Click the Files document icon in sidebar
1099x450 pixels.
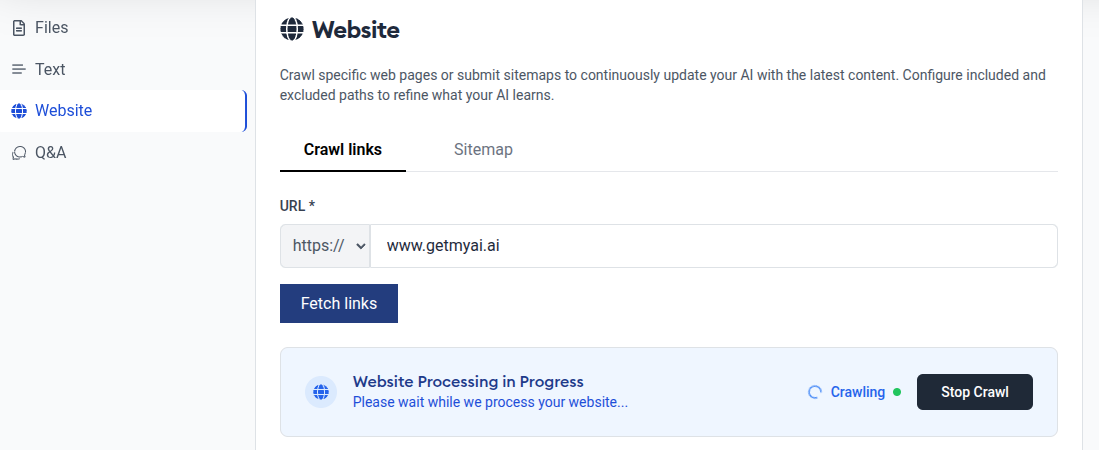coord(19,28)
